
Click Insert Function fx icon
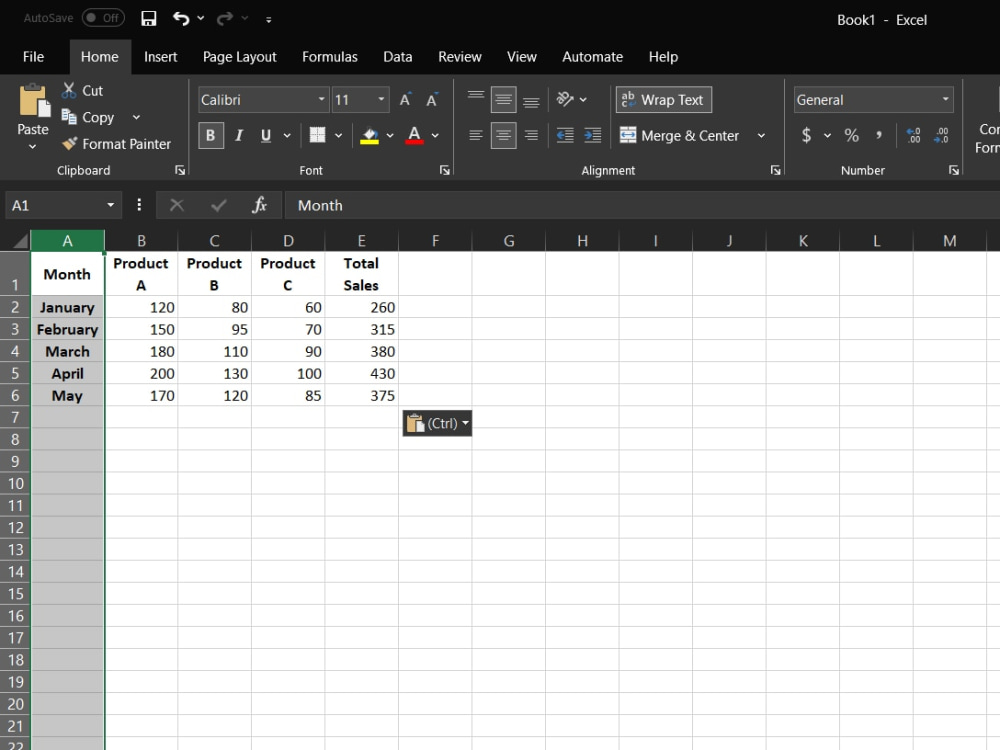(259, 205)
